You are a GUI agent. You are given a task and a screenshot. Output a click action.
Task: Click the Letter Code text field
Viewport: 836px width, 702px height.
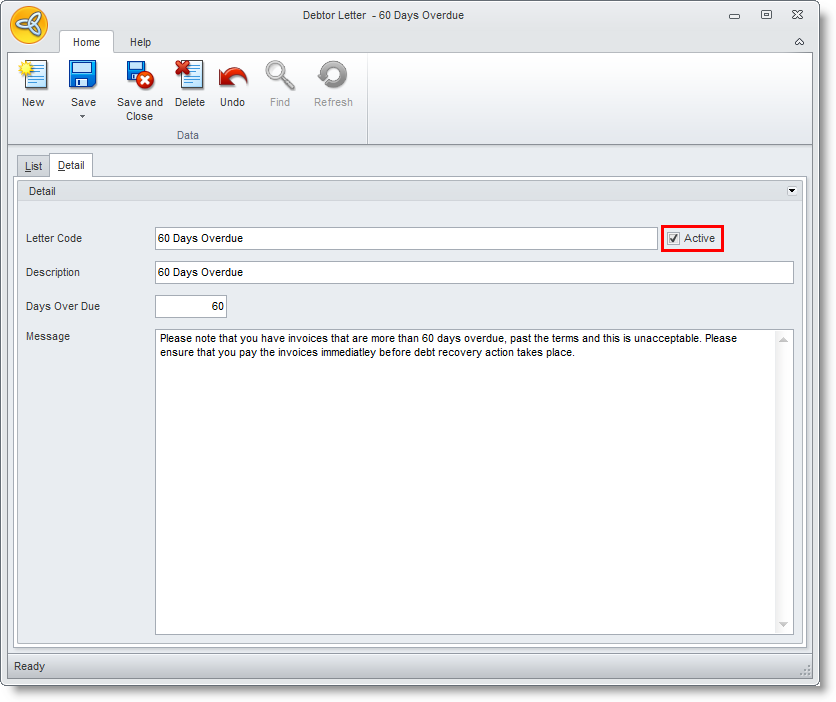coord(405,238)
